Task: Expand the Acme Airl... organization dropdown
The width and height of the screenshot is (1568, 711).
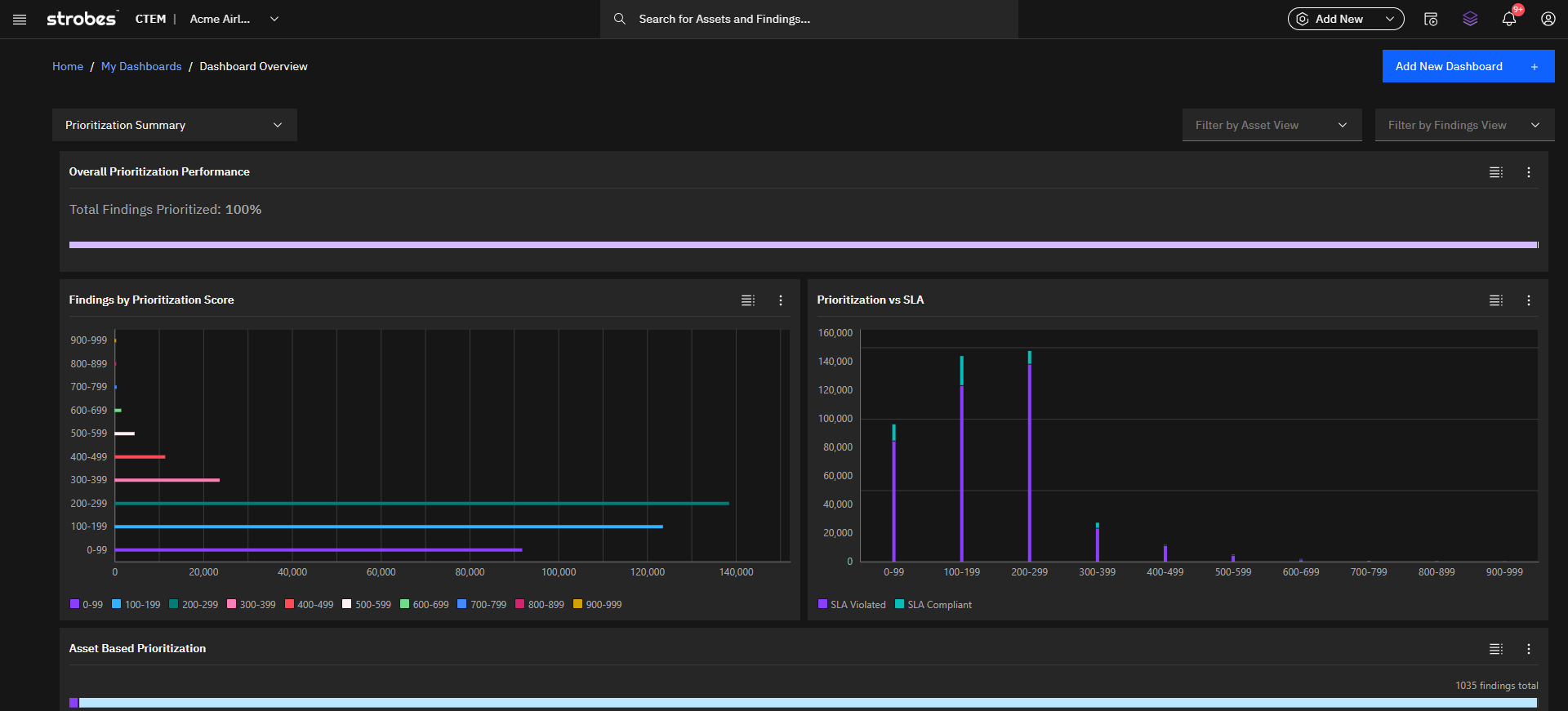Action: [234, 19]
